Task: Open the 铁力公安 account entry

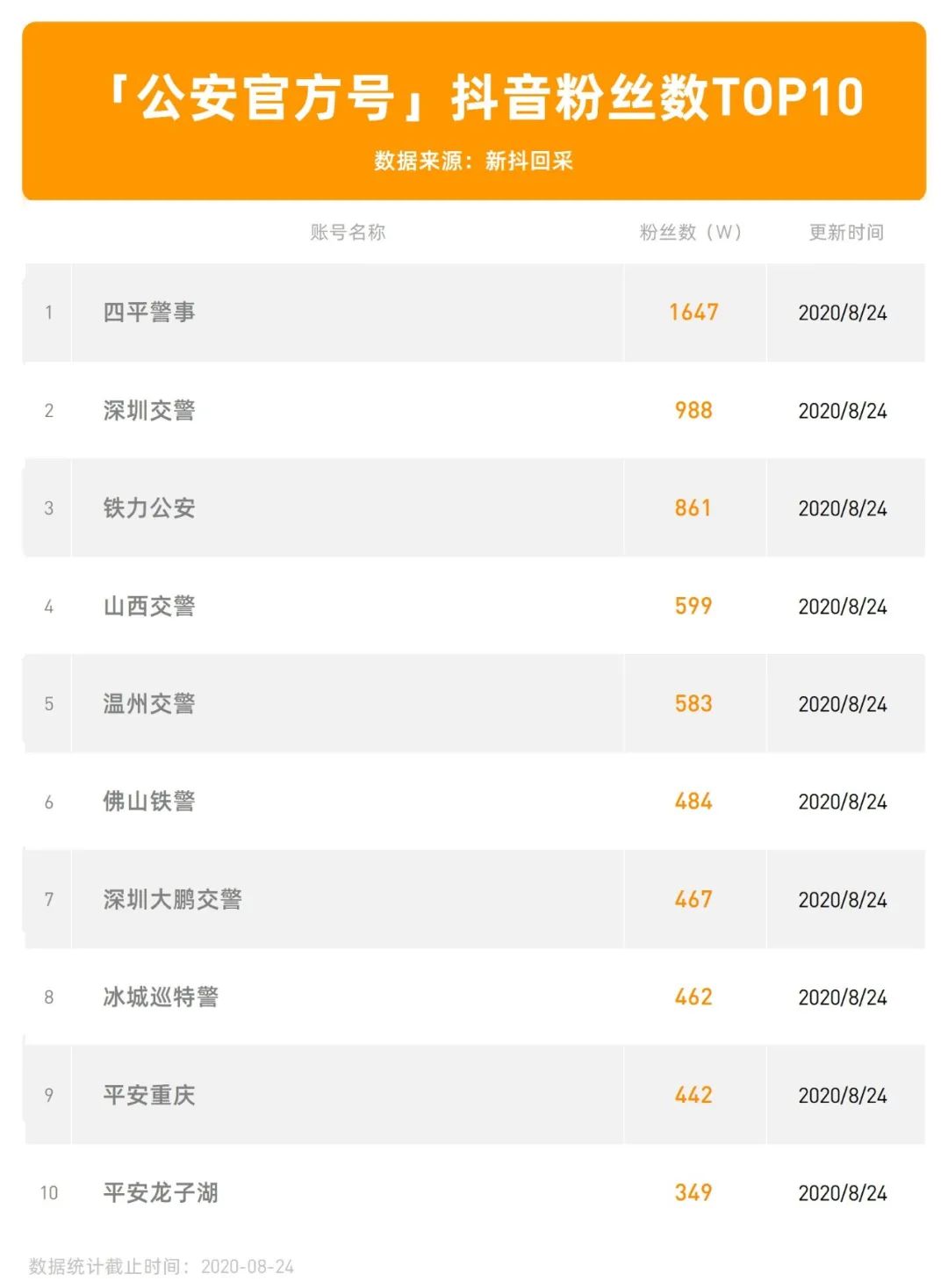Action: [x=149, y=508]
